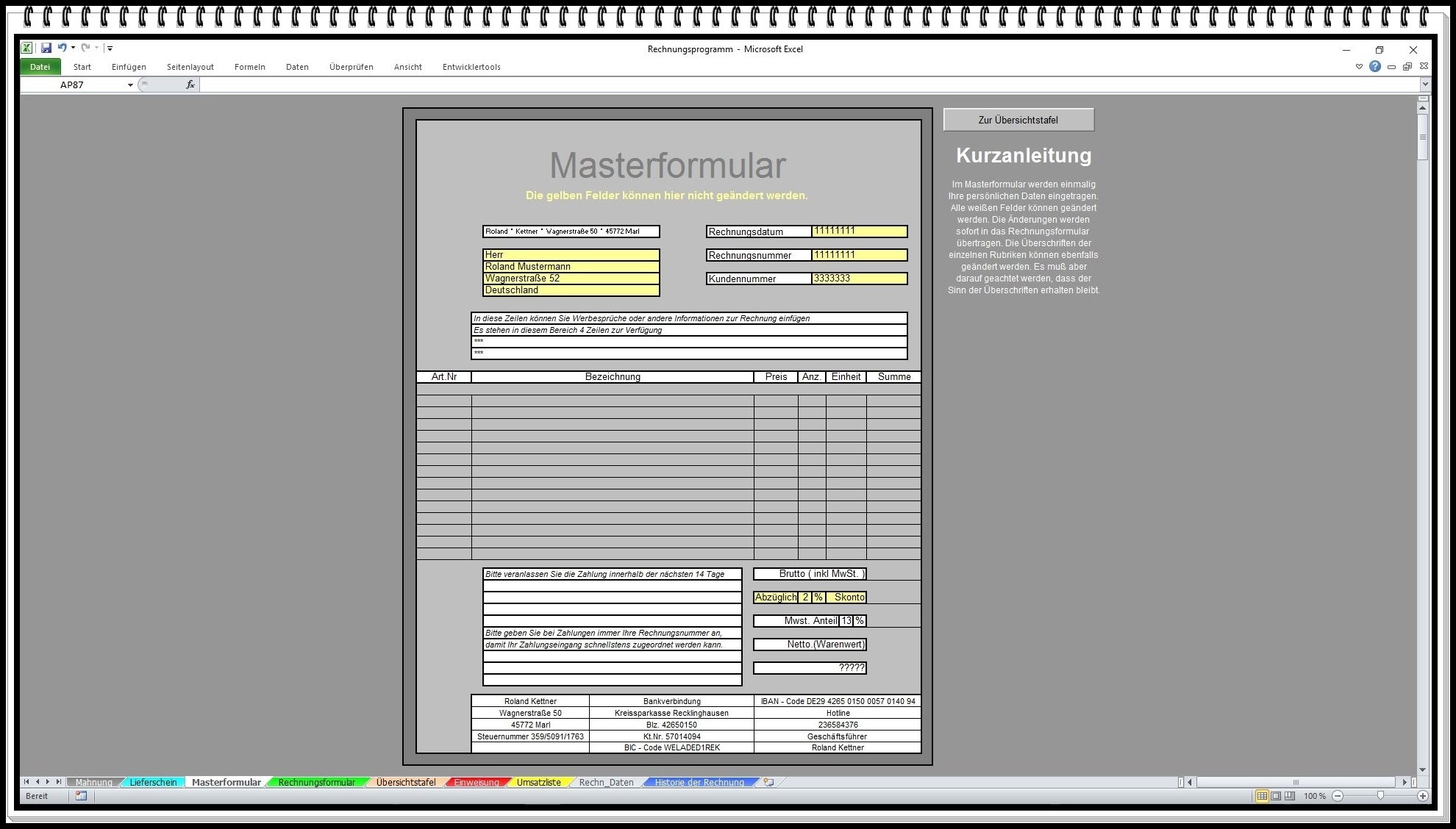
Task: Click the zoom slider handle
Action: [1380, 796]
